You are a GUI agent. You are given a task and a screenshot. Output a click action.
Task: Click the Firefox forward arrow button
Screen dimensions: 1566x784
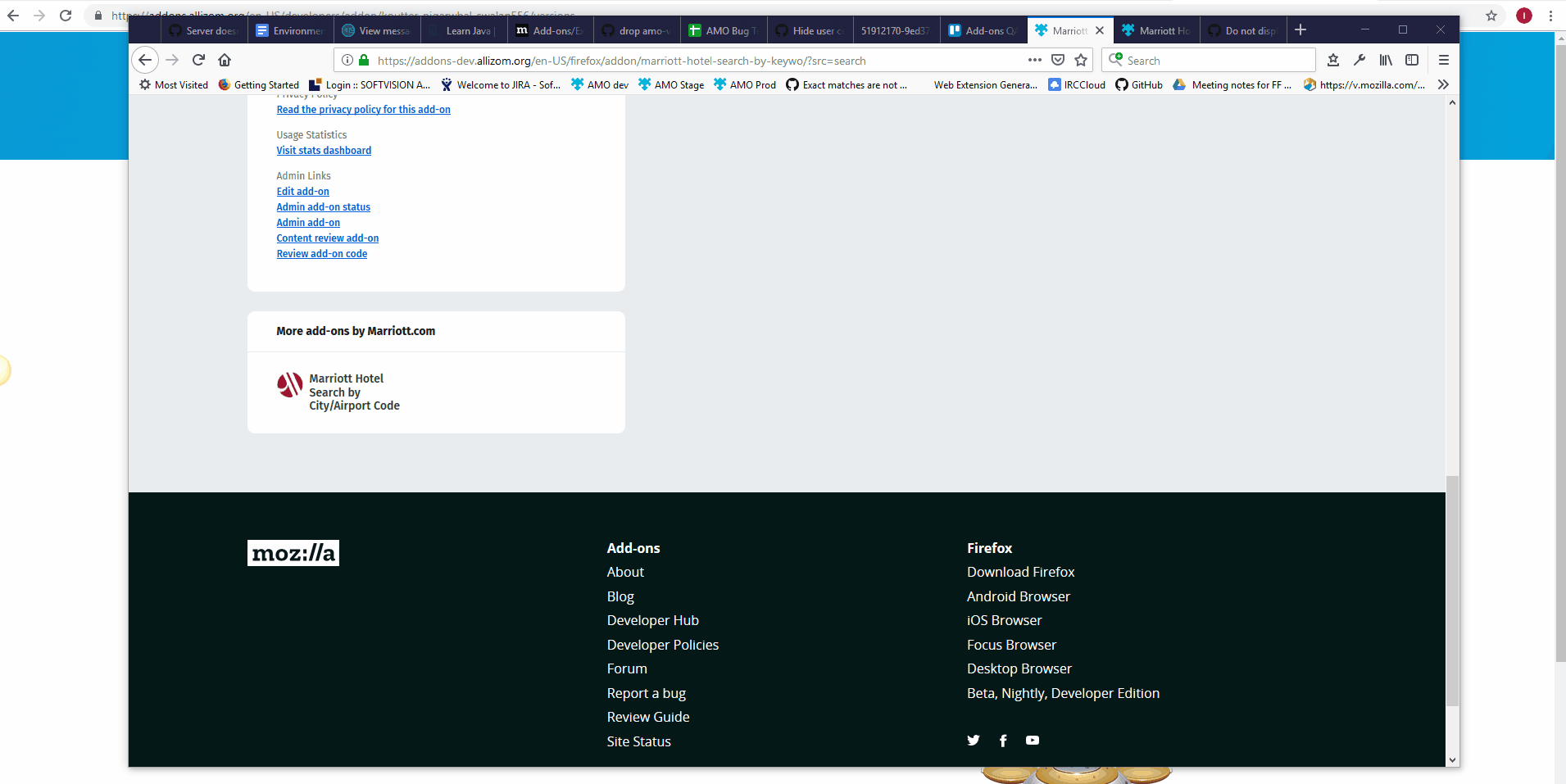coord(172,60)
